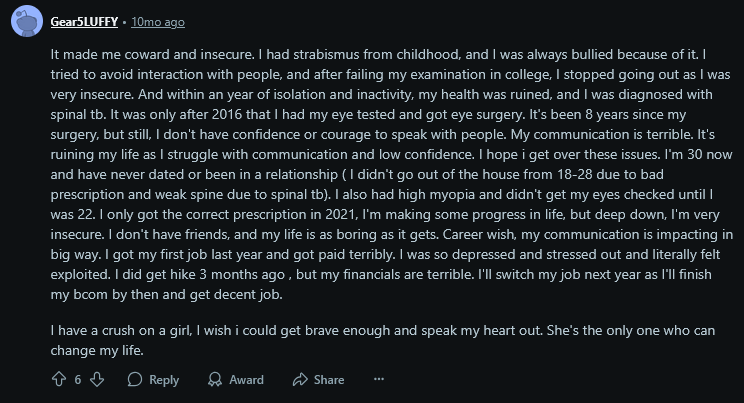The image size is (744, 403).
Task: Open the '10mo ago' timestamp permalink
Action: [158, 22]
